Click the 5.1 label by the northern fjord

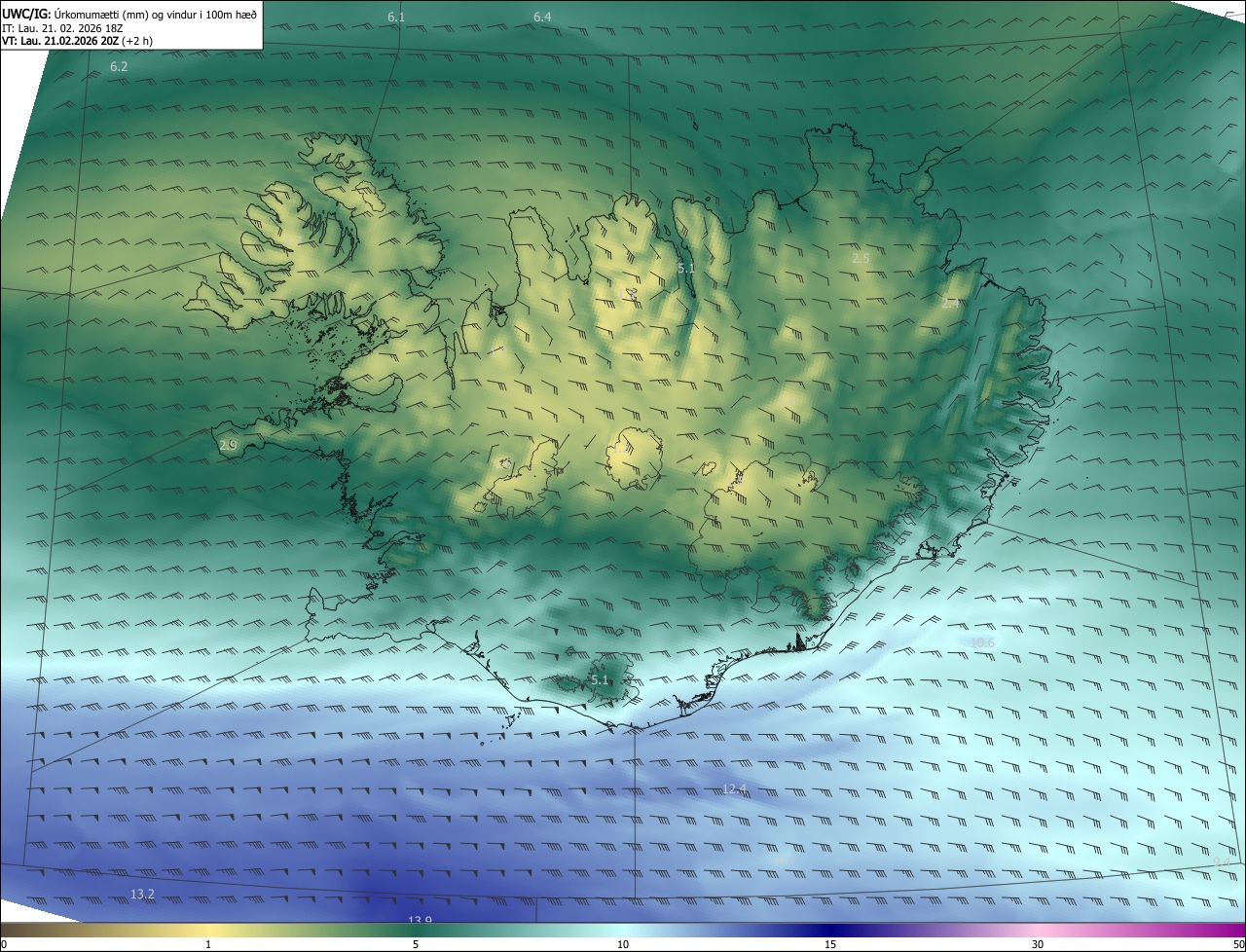click(686, 268)
